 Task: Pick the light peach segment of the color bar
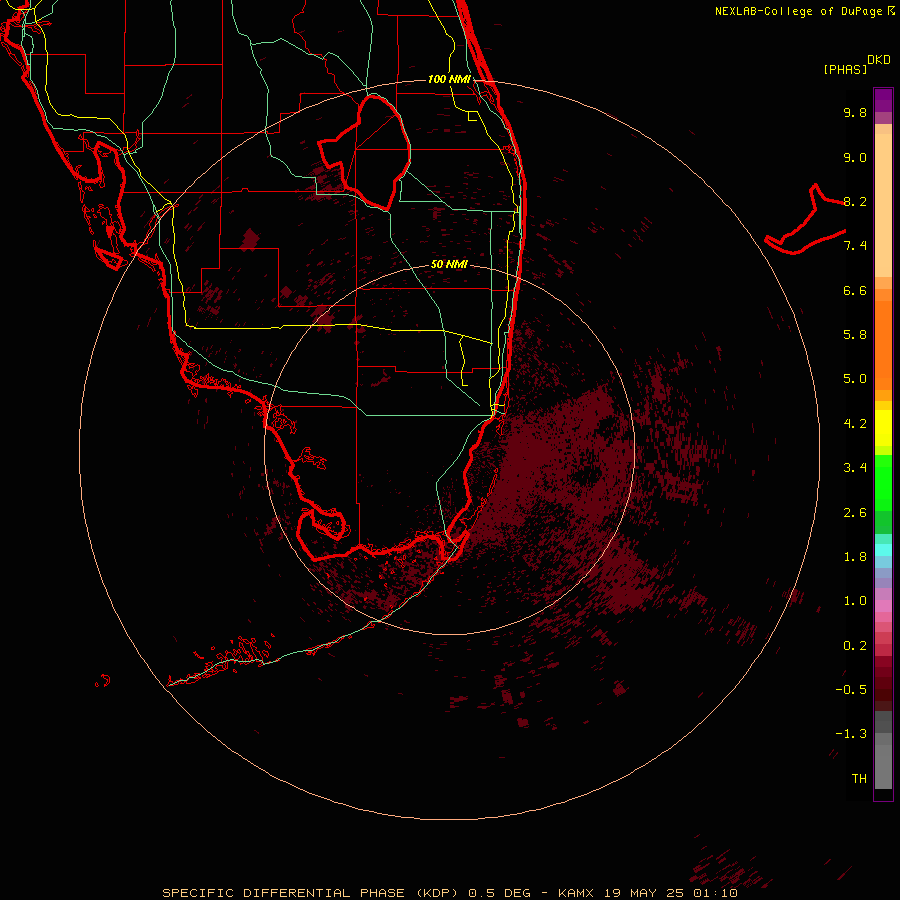coord(883,205)
